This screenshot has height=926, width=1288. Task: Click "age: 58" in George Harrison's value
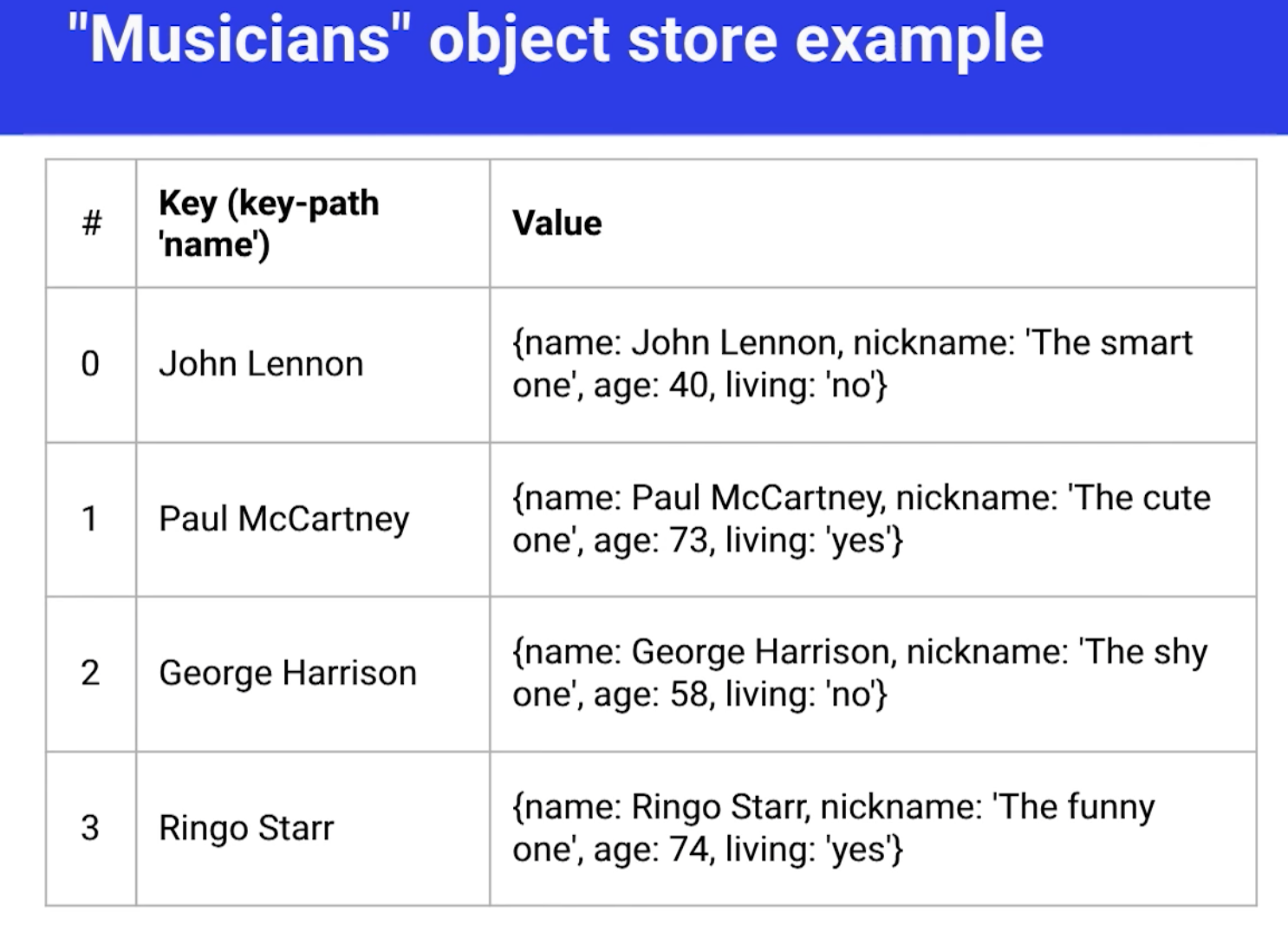pyautogui.click(x=652, y=694)
